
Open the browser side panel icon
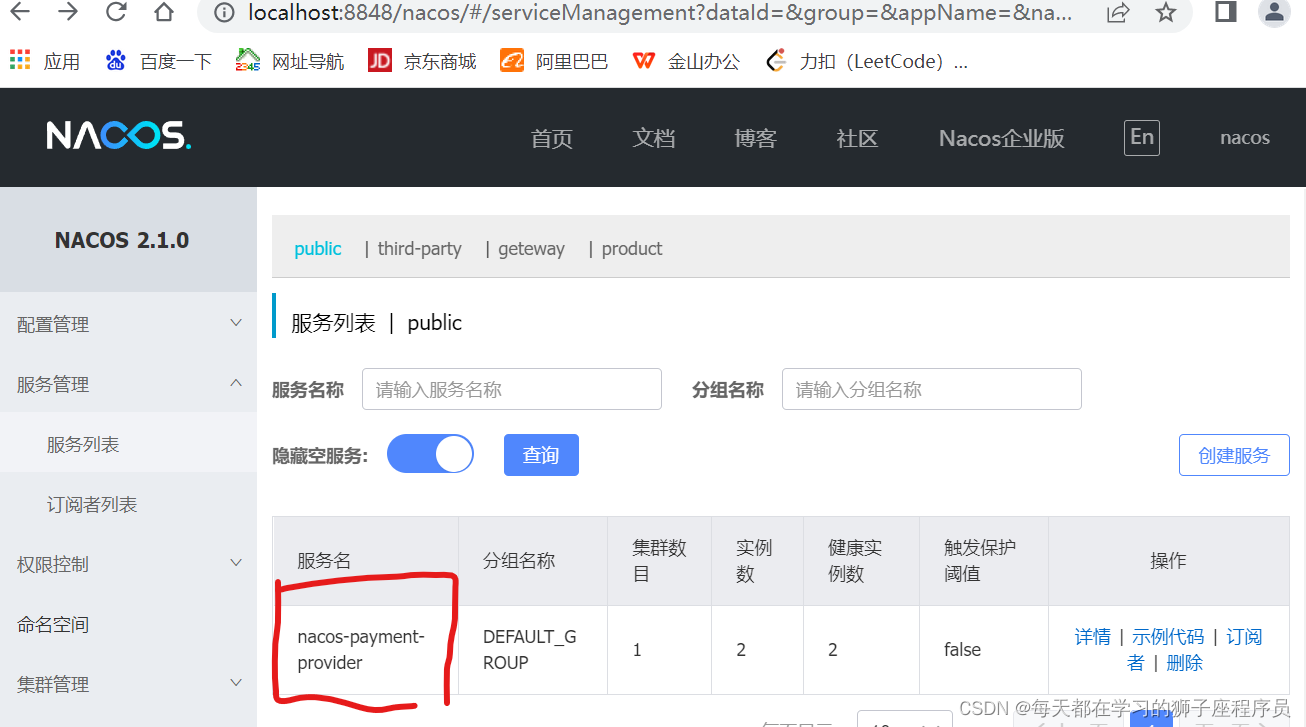pyautogui.click(x=1226, y=12)
